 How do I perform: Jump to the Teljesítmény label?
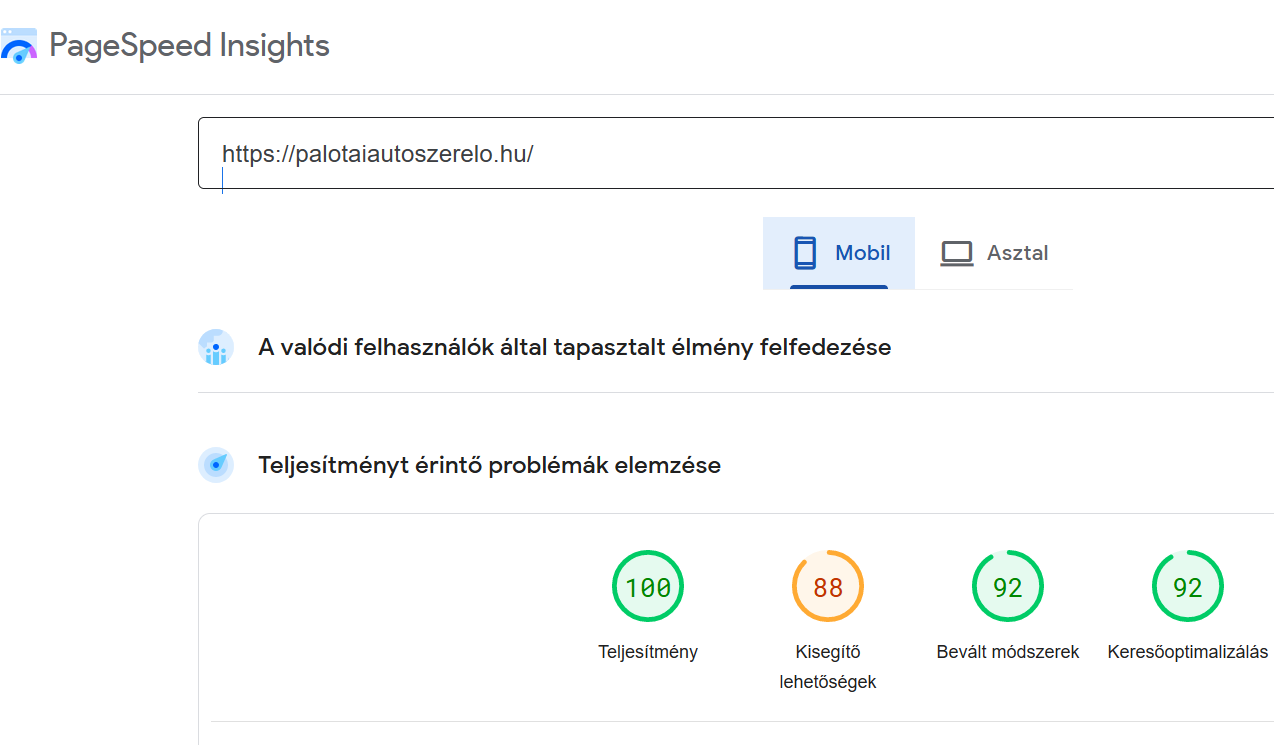[648, 652]
